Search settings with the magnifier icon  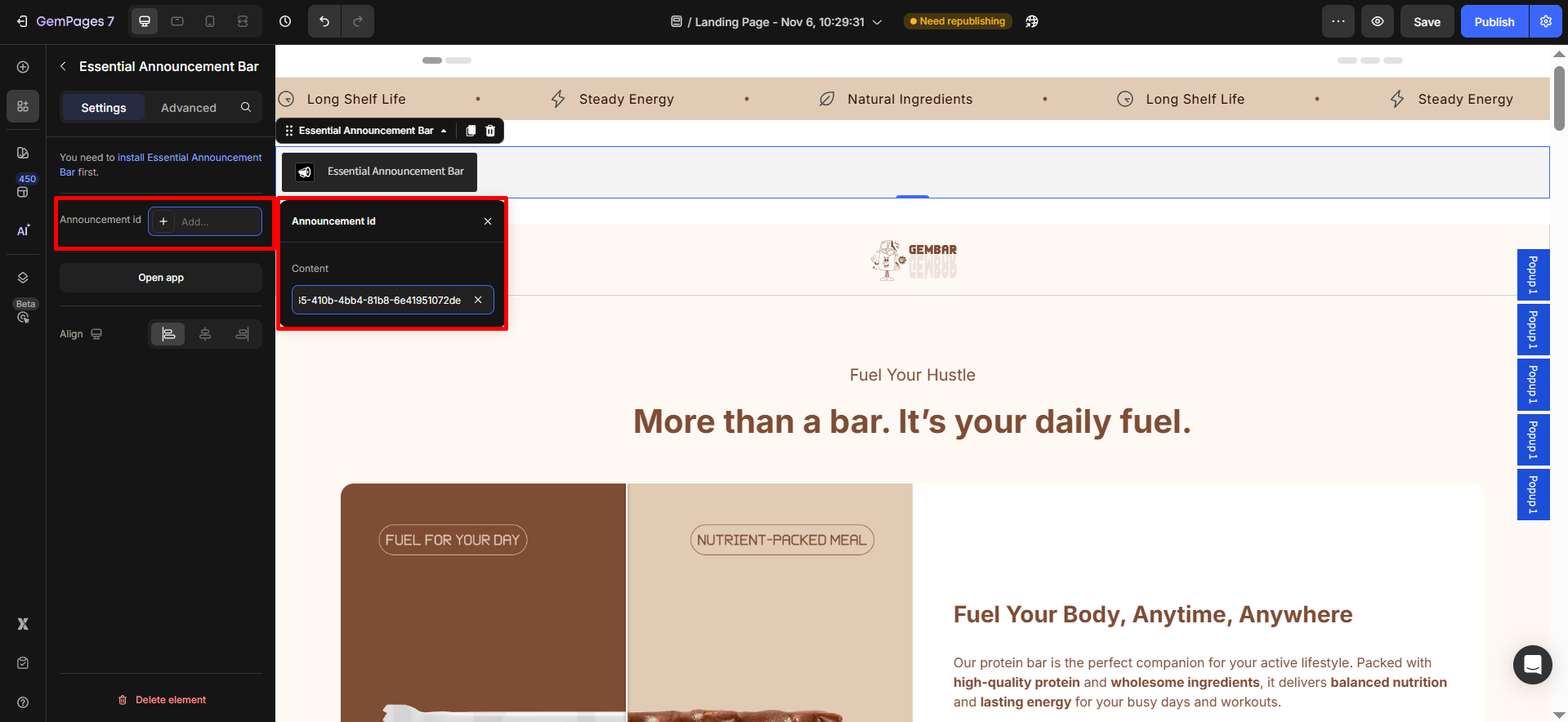coord(246,107)
